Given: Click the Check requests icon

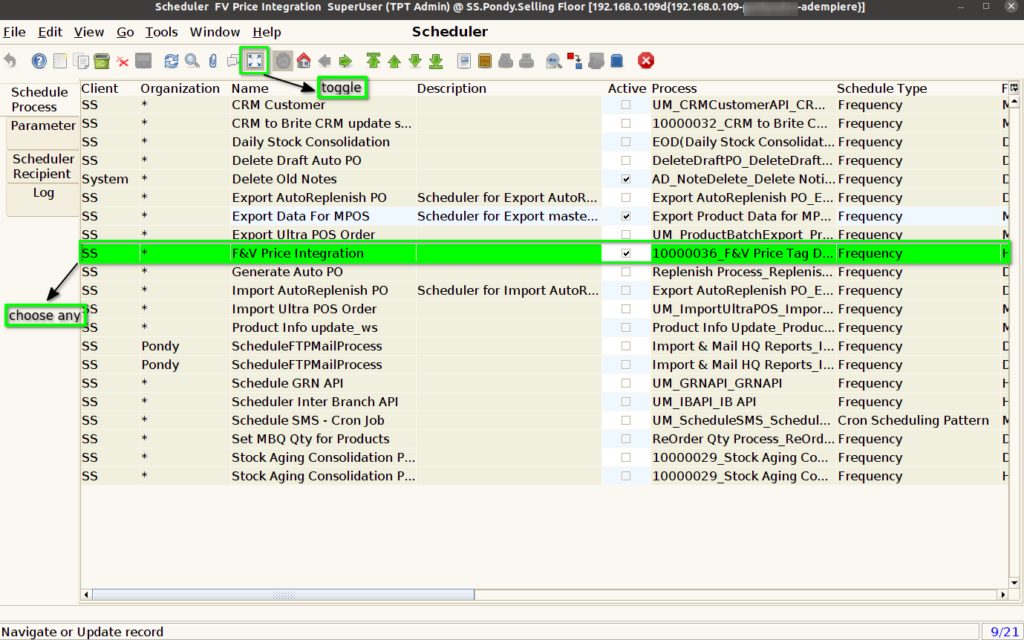Looking at the screenshot, I should (x=596, y=61).
